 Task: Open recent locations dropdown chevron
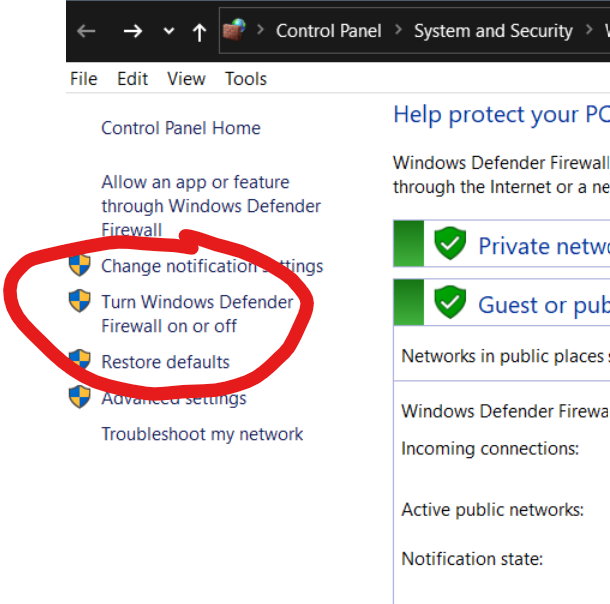tap(168, 31)
